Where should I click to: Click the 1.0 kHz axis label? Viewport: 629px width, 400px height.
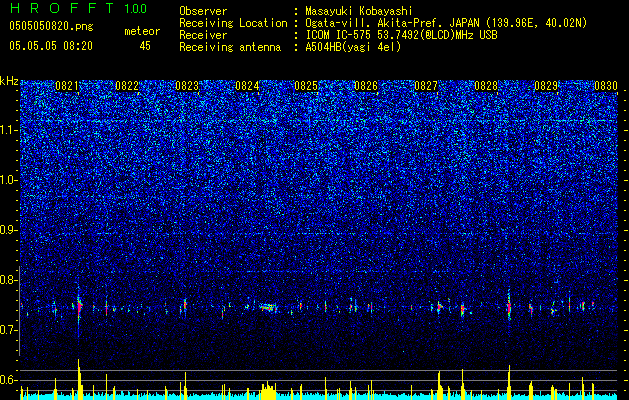9,180
